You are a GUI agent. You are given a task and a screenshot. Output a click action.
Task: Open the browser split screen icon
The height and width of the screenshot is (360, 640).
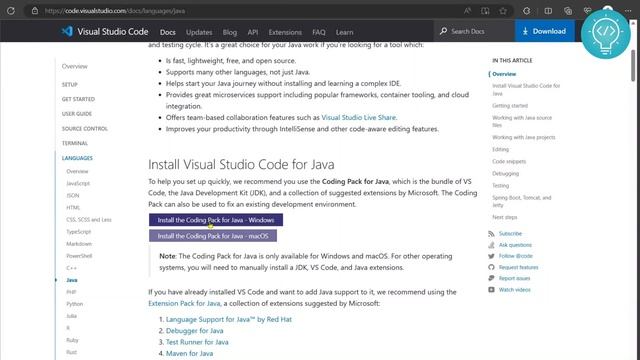click(x=548, y=11)
